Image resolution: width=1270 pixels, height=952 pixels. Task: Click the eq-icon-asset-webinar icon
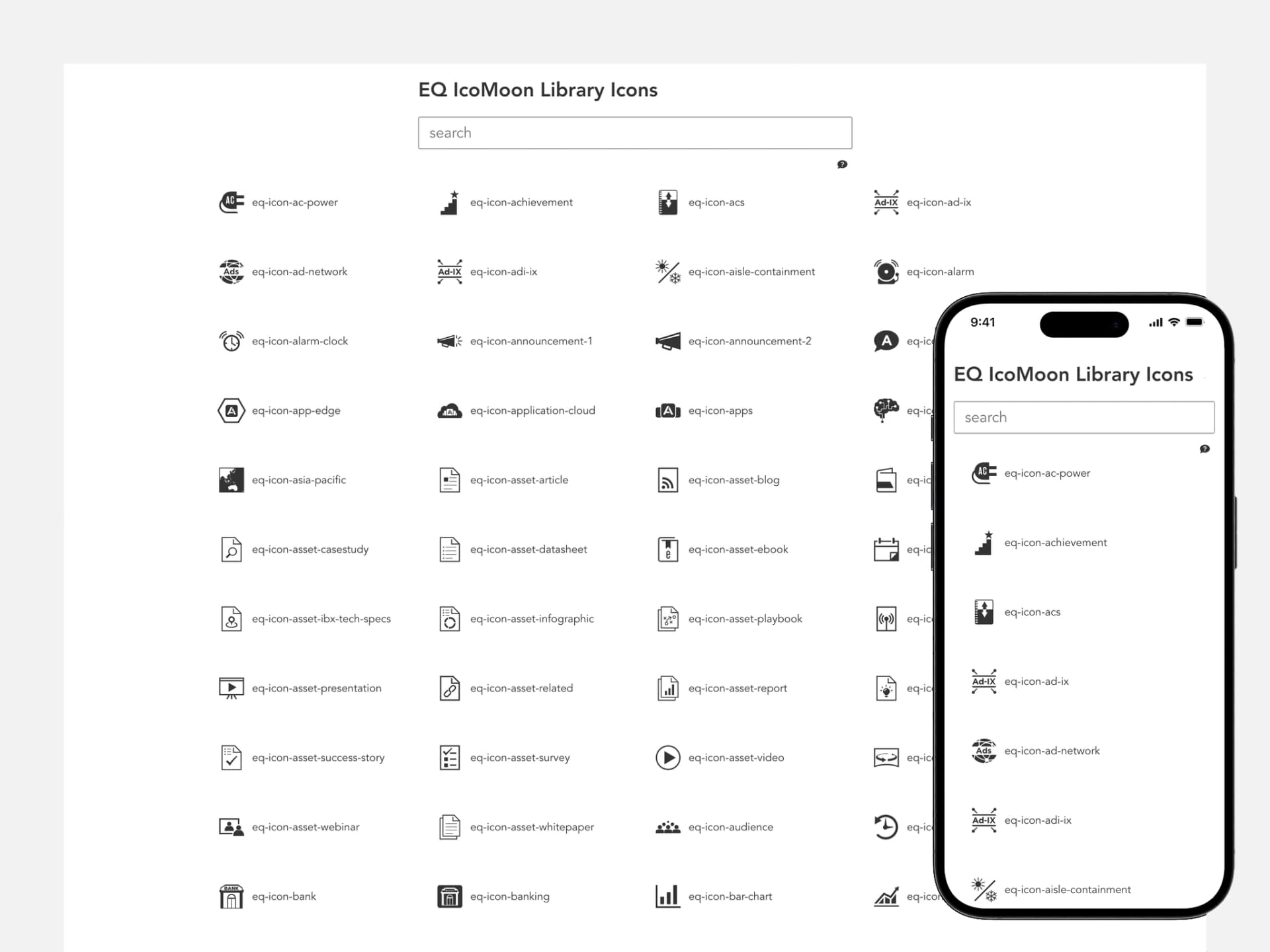coord(230,826)
